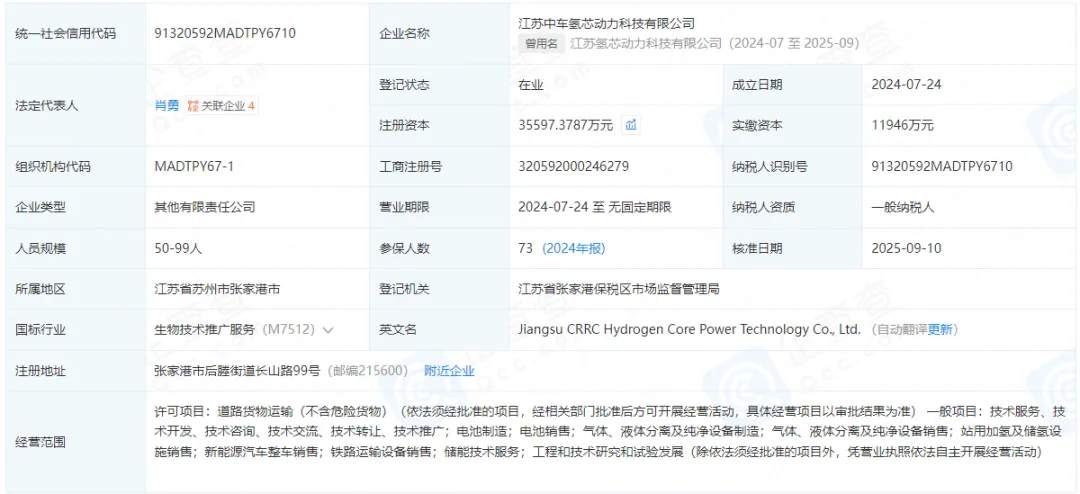The width and height of the screenshot is (1080, 494).
Task: Open the (2024年报) link
Action: [574, 248]
